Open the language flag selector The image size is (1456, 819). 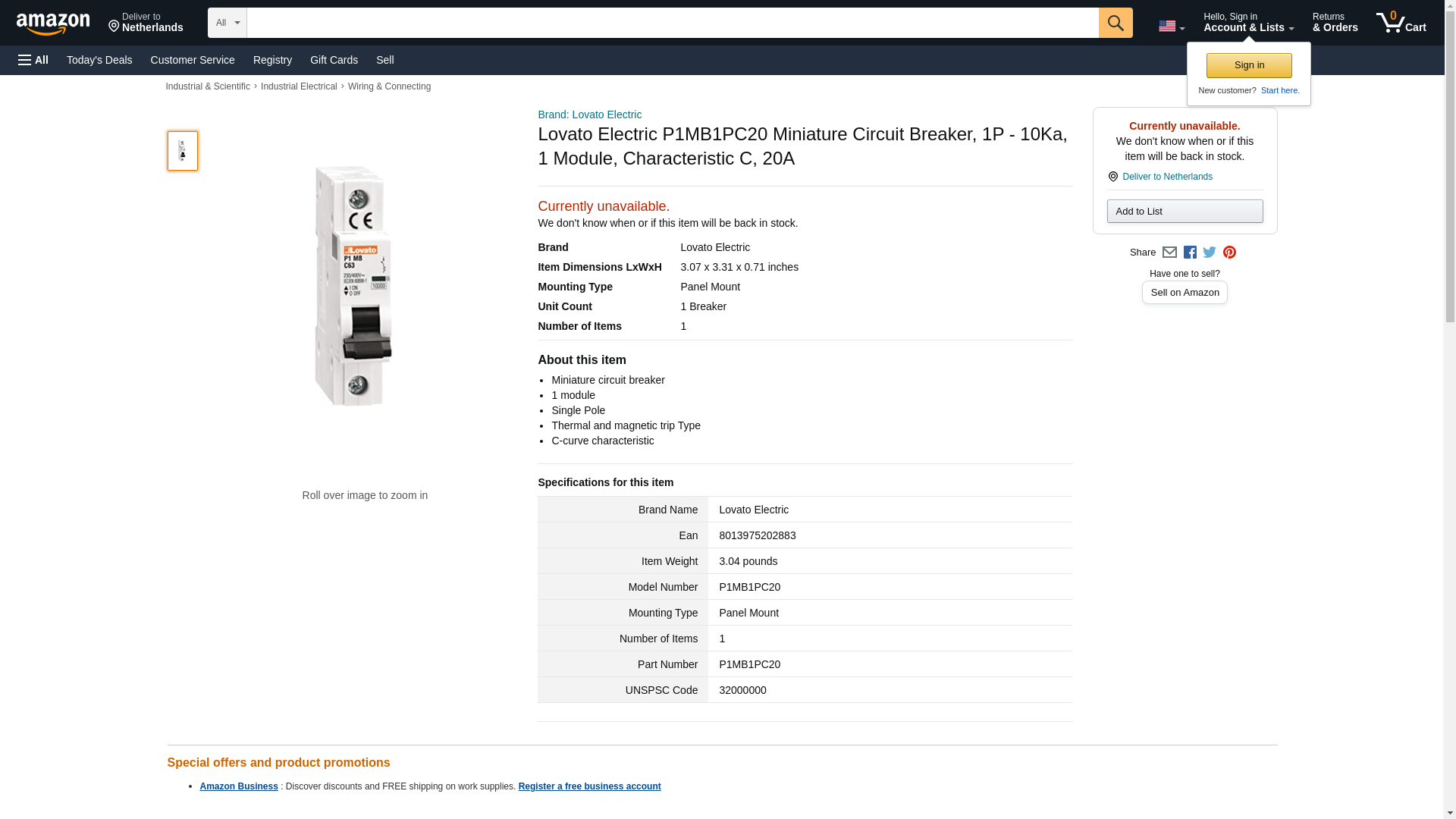tap(1171, 26)
